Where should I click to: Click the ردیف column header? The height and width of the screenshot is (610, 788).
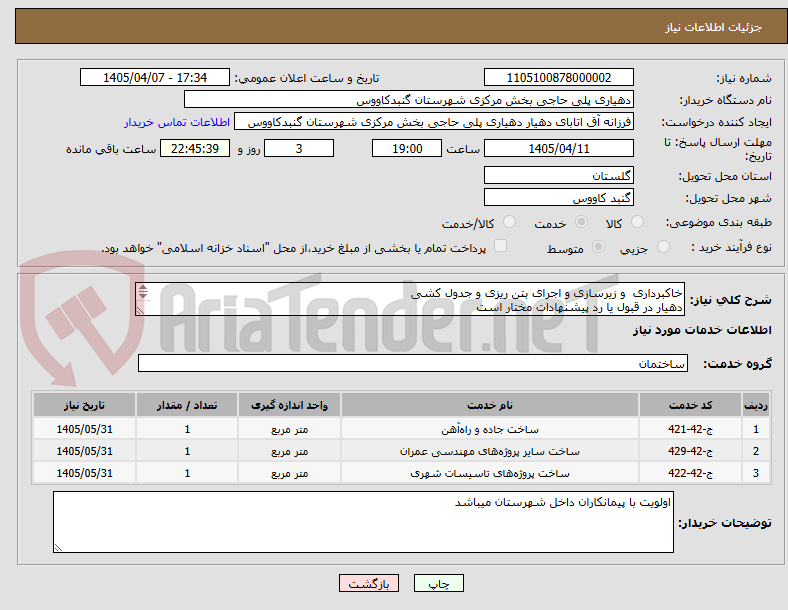point(756,405)
